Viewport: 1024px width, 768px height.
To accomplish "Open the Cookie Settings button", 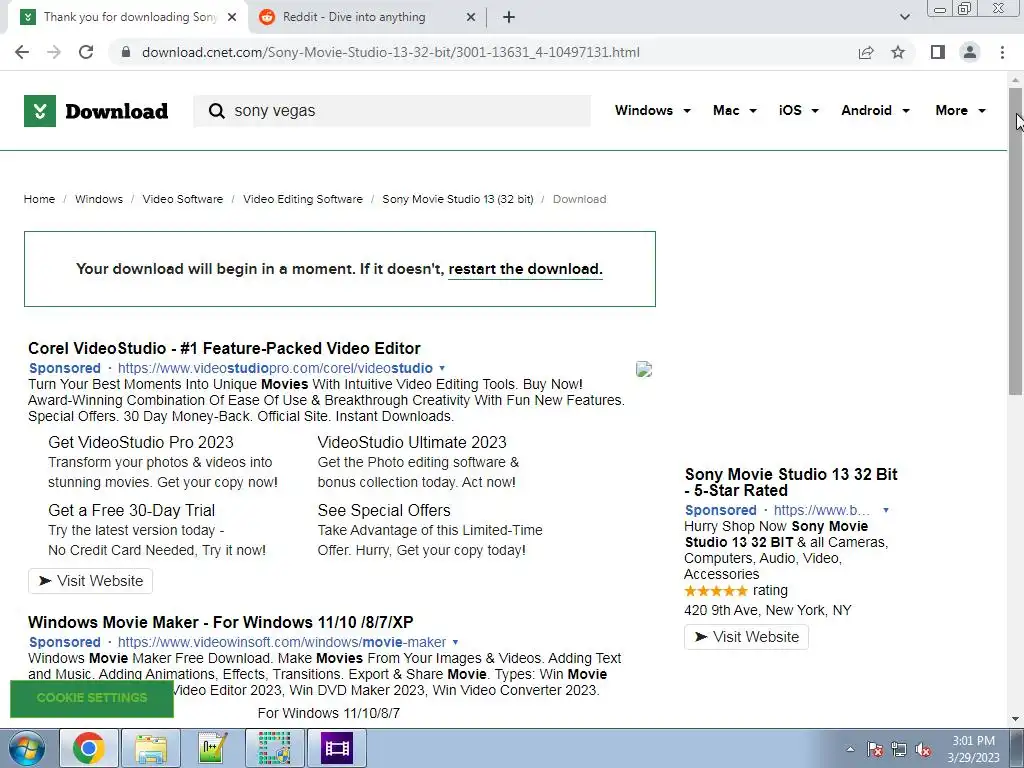I will tap(92, 698).
